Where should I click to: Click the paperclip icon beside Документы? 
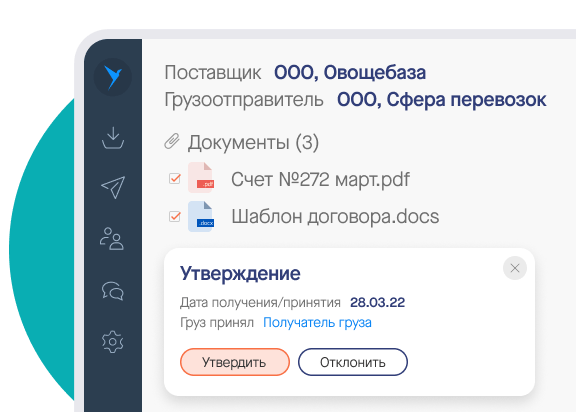coord(172,141)
